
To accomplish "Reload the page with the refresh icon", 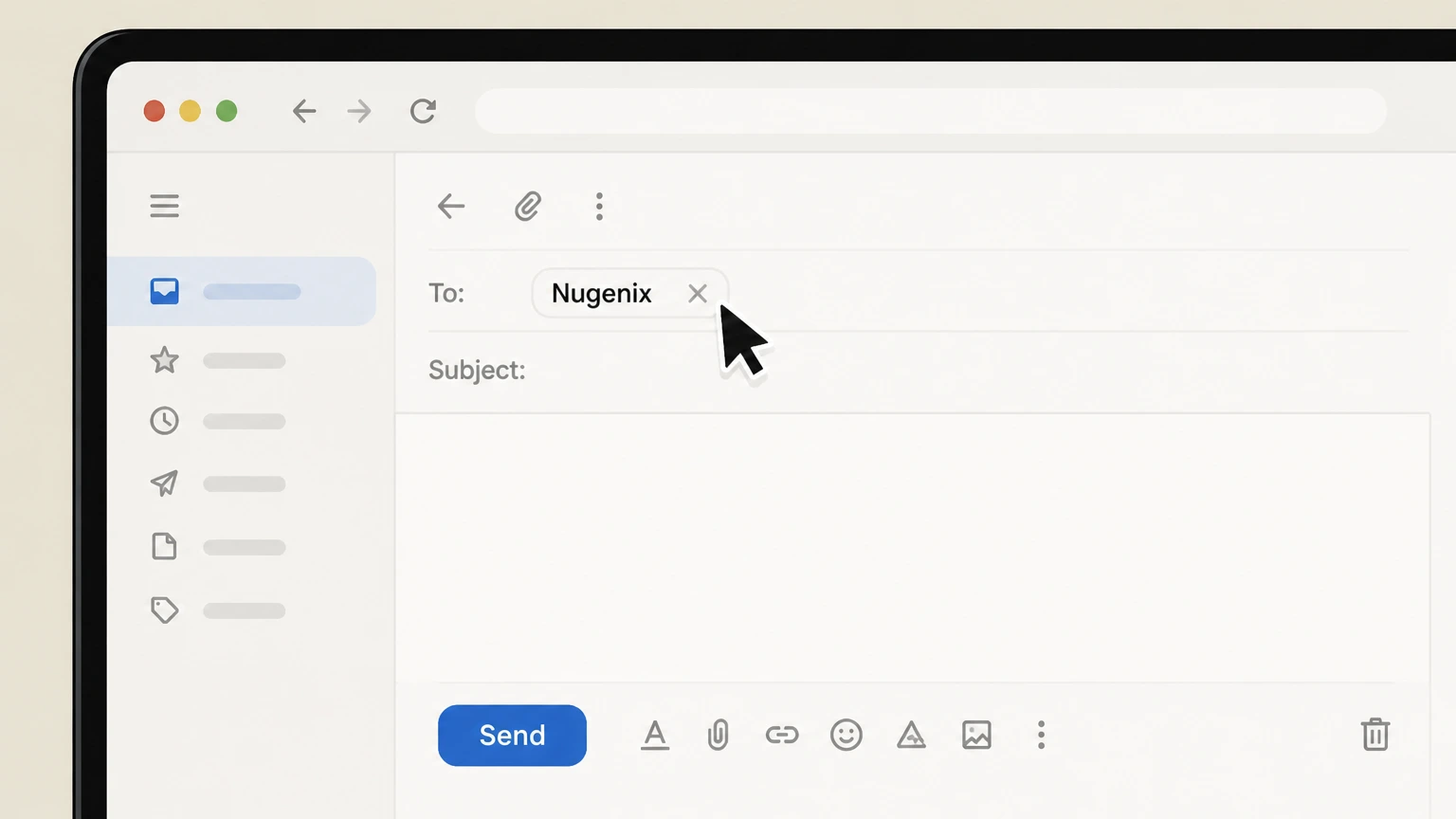I will (423, 111).
